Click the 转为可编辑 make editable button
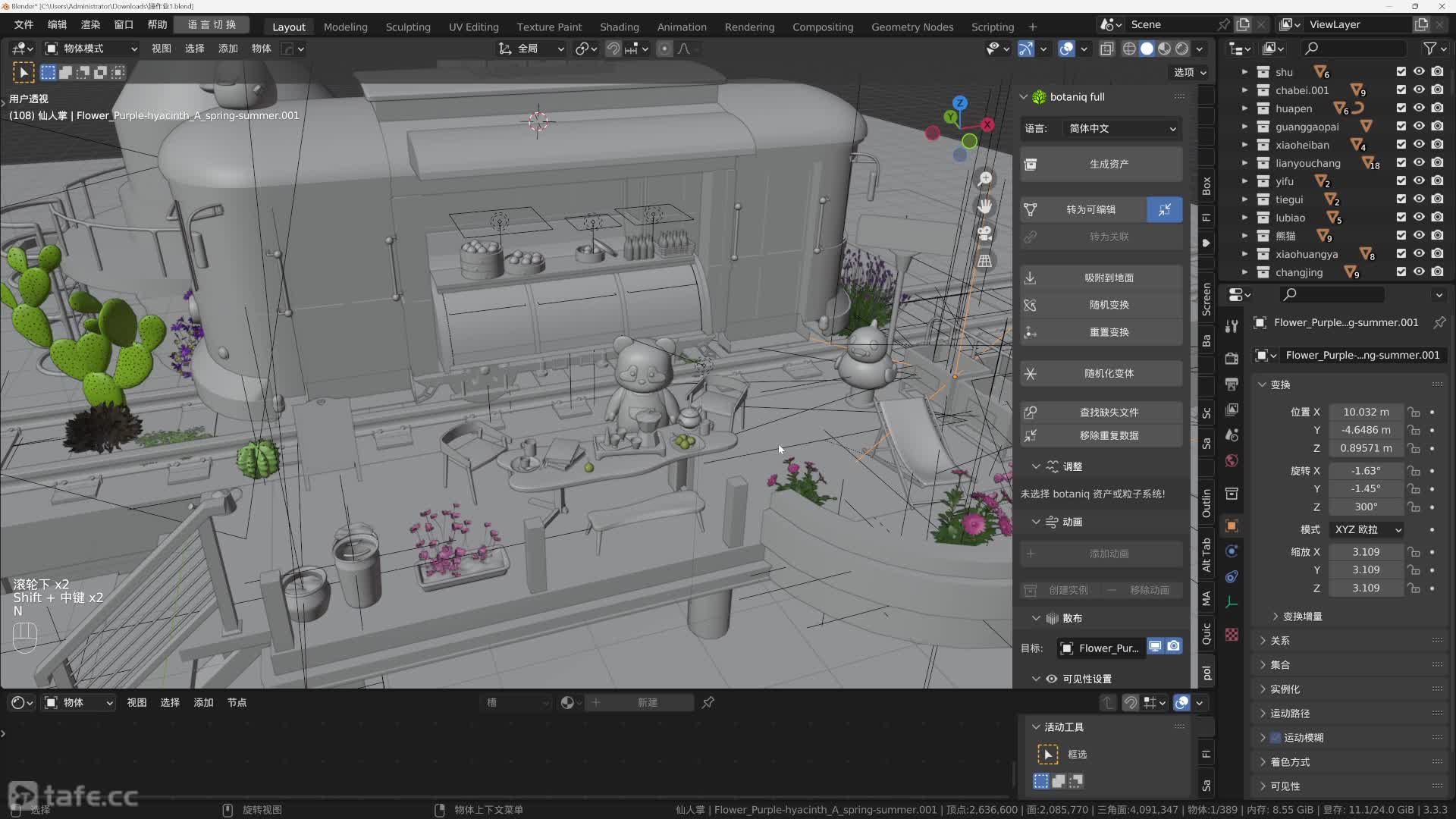The height and width of the screenshot is (819, 1456). click(x=1082, y=209)
